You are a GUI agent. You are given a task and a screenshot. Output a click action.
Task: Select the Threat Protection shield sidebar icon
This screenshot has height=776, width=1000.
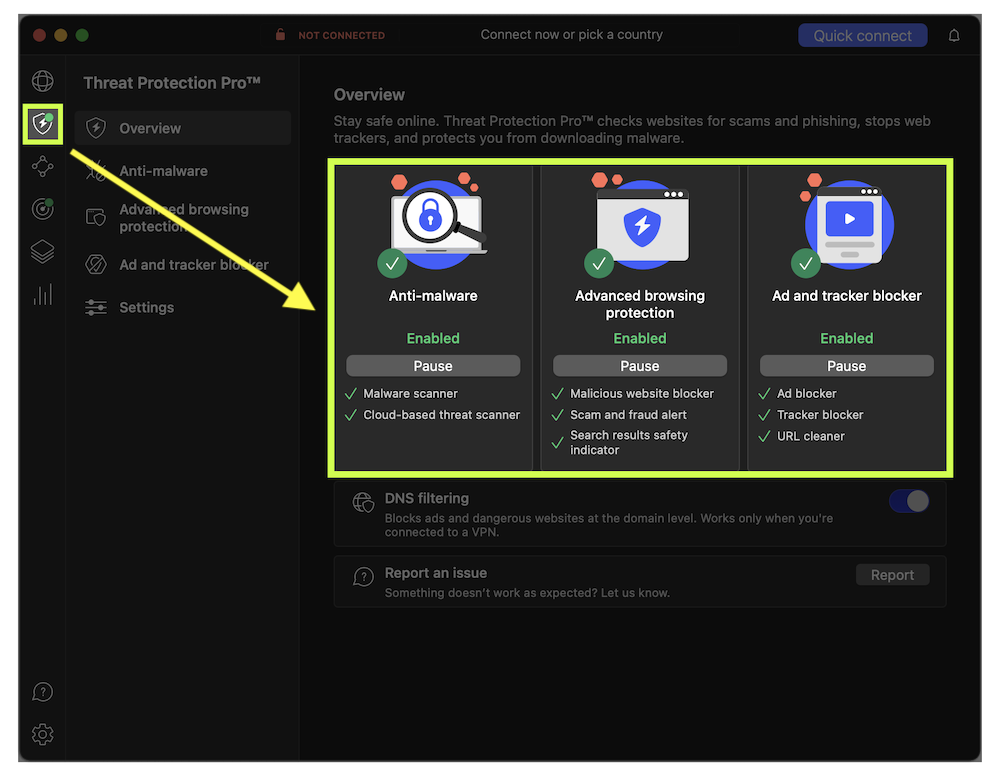pyautogui.click(x=43, y=124)
